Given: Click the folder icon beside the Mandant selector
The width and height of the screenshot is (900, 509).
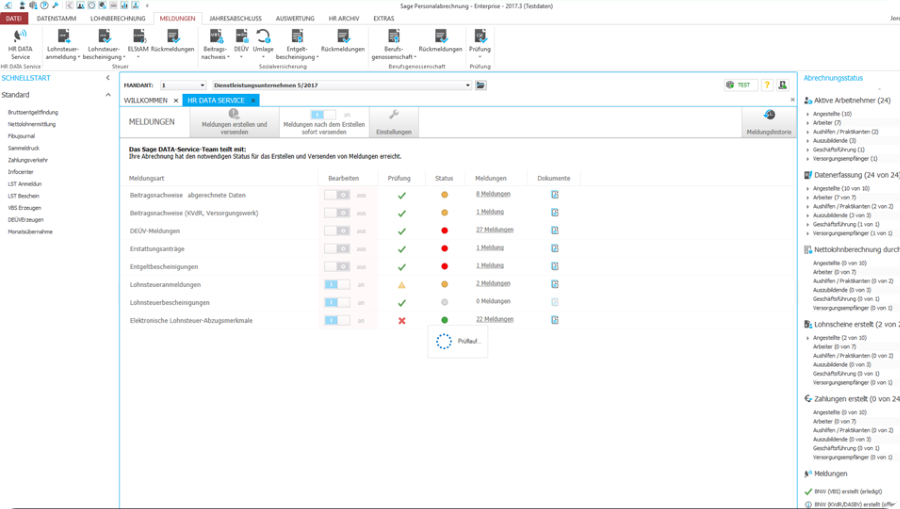Looking at the screenshot, I should 480,85.
